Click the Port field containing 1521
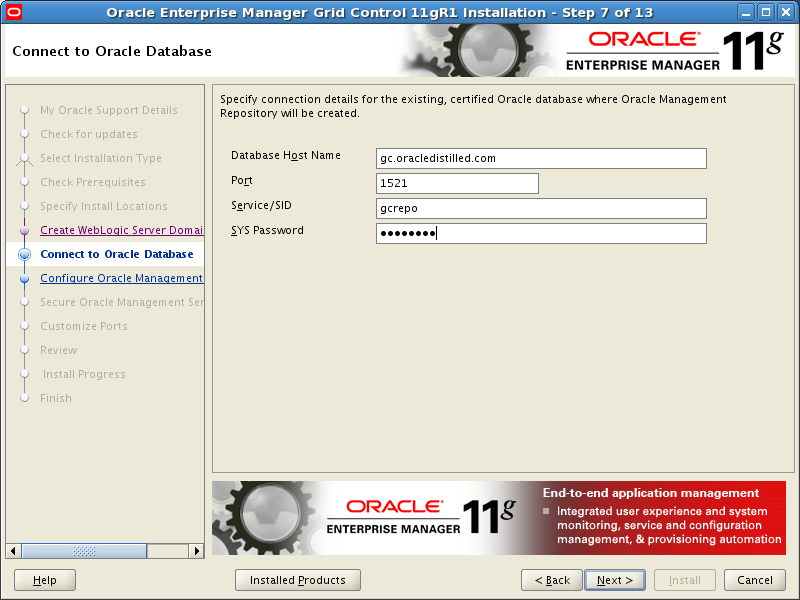800x600 pixels. (457, 183)
